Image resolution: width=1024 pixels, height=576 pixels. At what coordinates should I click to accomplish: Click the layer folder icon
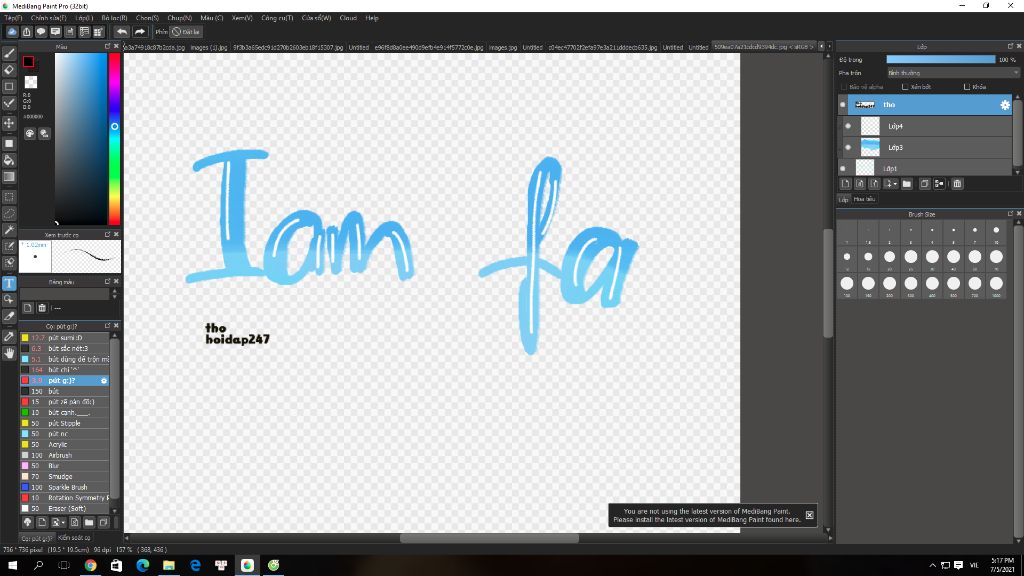(x=907, y=184)
